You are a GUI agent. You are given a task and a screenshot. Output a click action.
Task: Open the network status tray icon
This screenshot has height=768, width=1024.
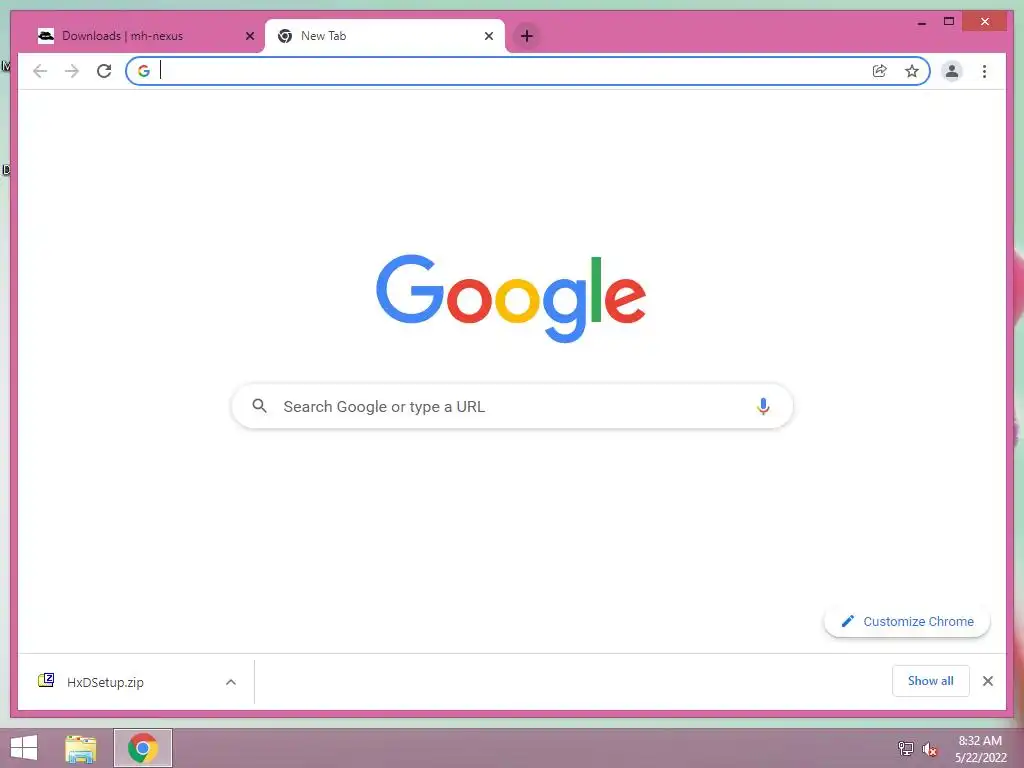pyautogui.click(x=905, y=748)
